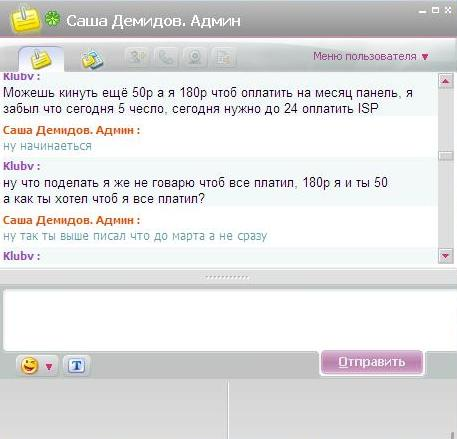Screen dimensions: 457x439
Task: Click the chat scroll down arrow
Action: pyautogui.click(x=446, y=256)
